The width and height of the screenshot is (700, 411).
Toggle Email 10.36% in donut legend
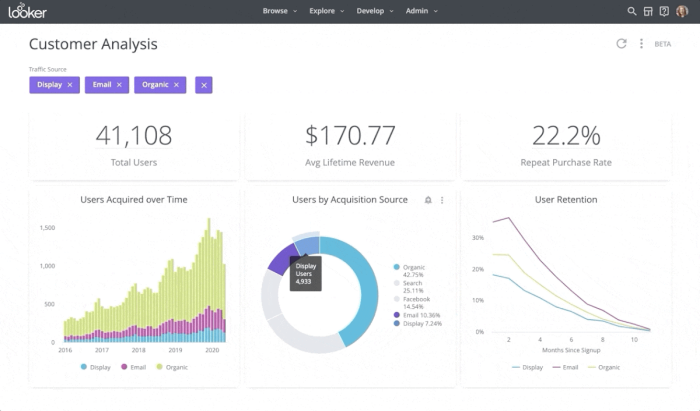(x=417, y=315)
